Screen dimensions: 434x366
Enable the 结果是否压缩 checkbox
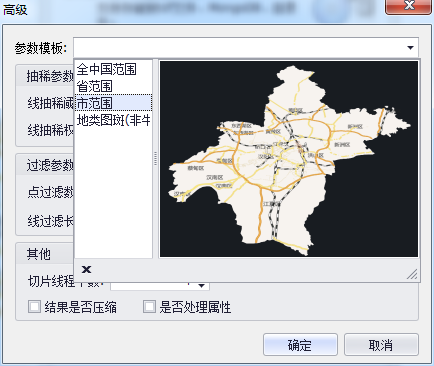tap(34, 307)
